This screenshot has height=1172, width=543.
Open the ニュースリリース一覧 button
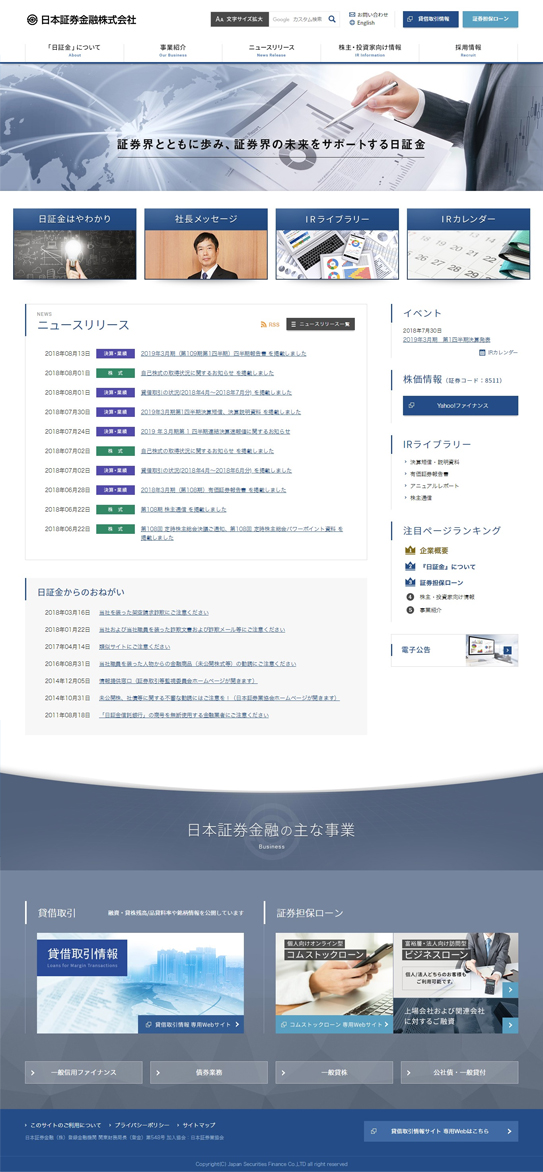[320, 324]
